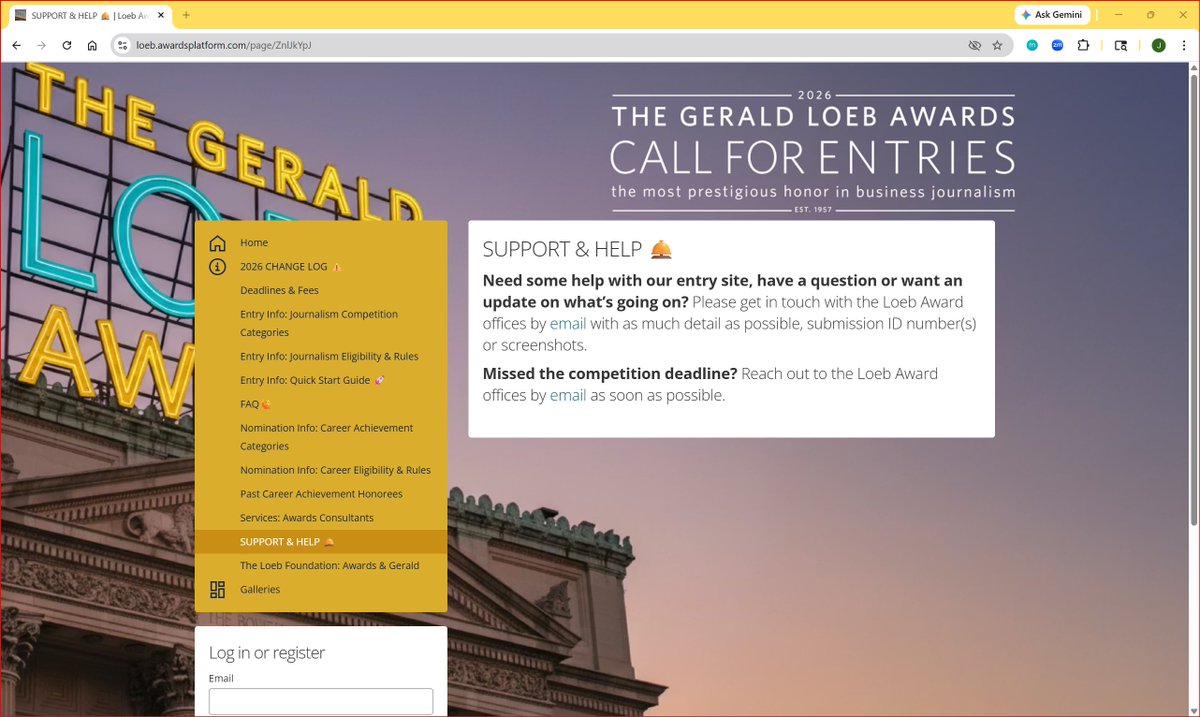The height and width of the screenshot is (717, 1200).
Task: Bookmark this page with the star icon
Action: 997,45
